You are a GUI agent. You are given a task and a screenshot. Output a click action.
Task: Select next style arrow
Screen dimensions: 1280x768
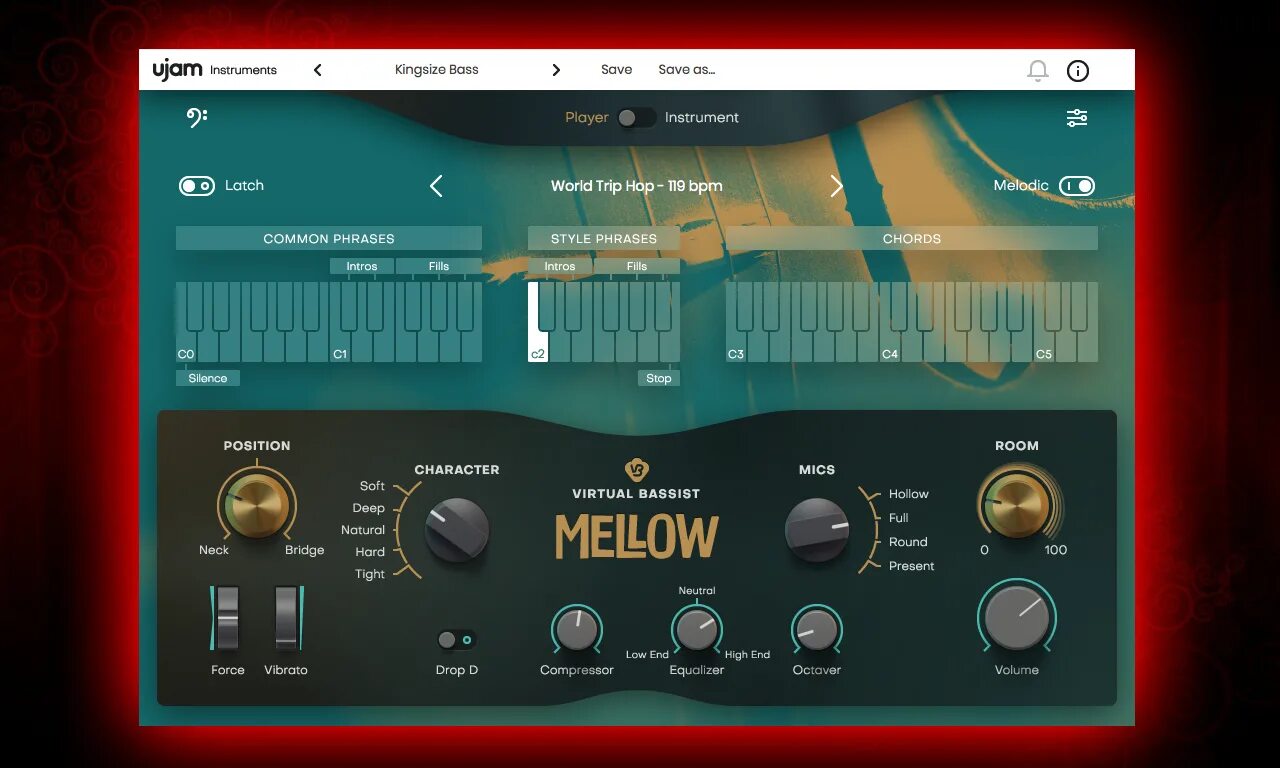(x=837, y=186)
